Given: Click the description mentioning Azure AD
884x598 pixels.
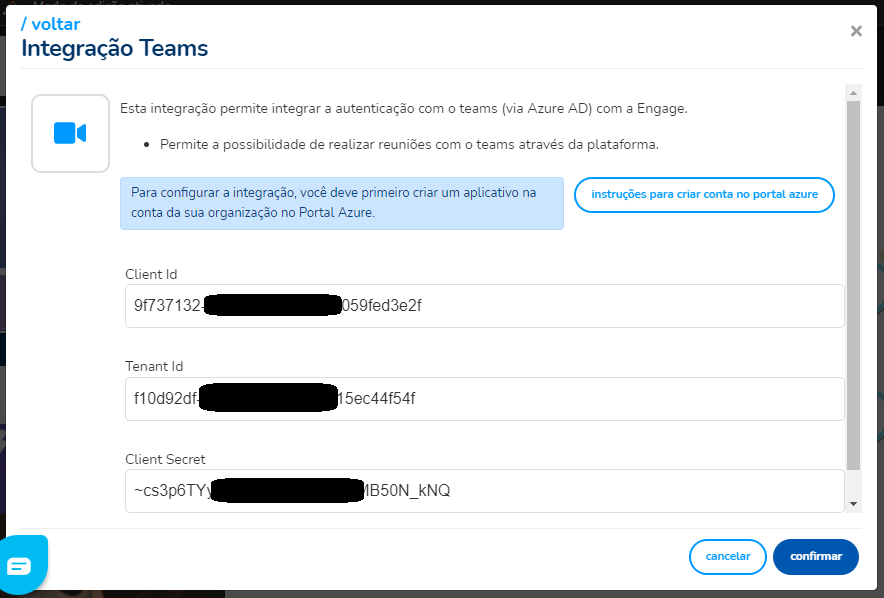Looking at the screenshot, I should (x=404, y=109).
